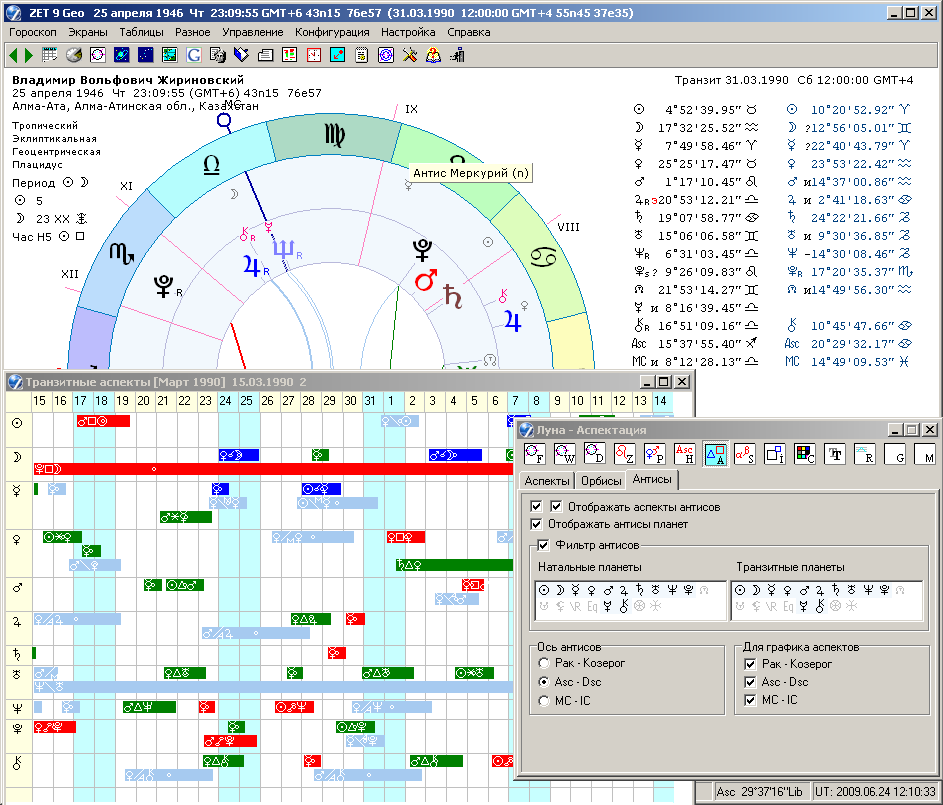Switch to the 'Аспекты' tab
The image size is (943, 805).
547,481
